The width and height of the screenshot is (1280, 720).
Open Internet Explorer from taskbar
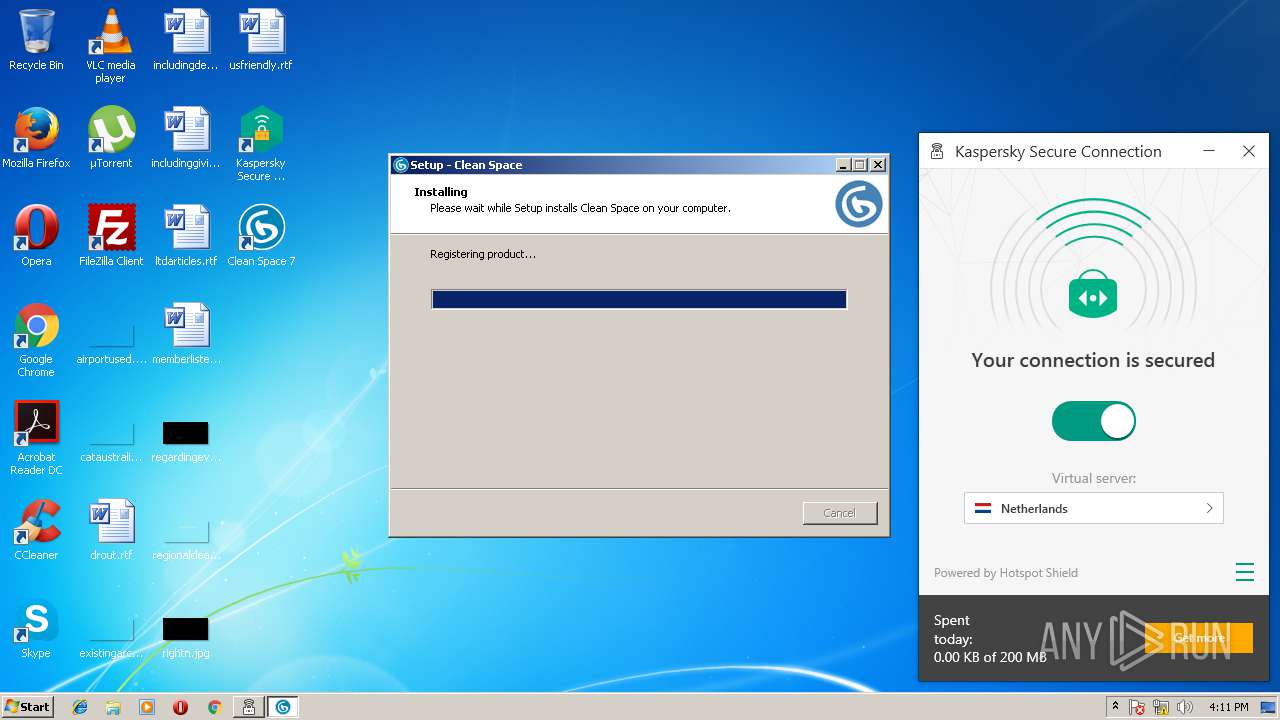pyautogui.click(x=80, y=707)
